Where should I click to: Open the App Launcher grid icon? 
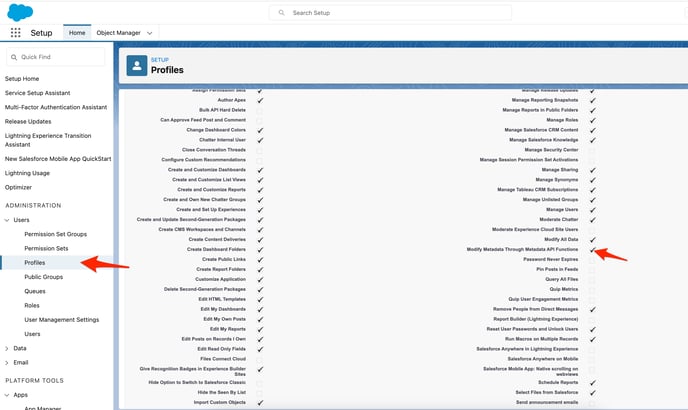pos(15,32)
